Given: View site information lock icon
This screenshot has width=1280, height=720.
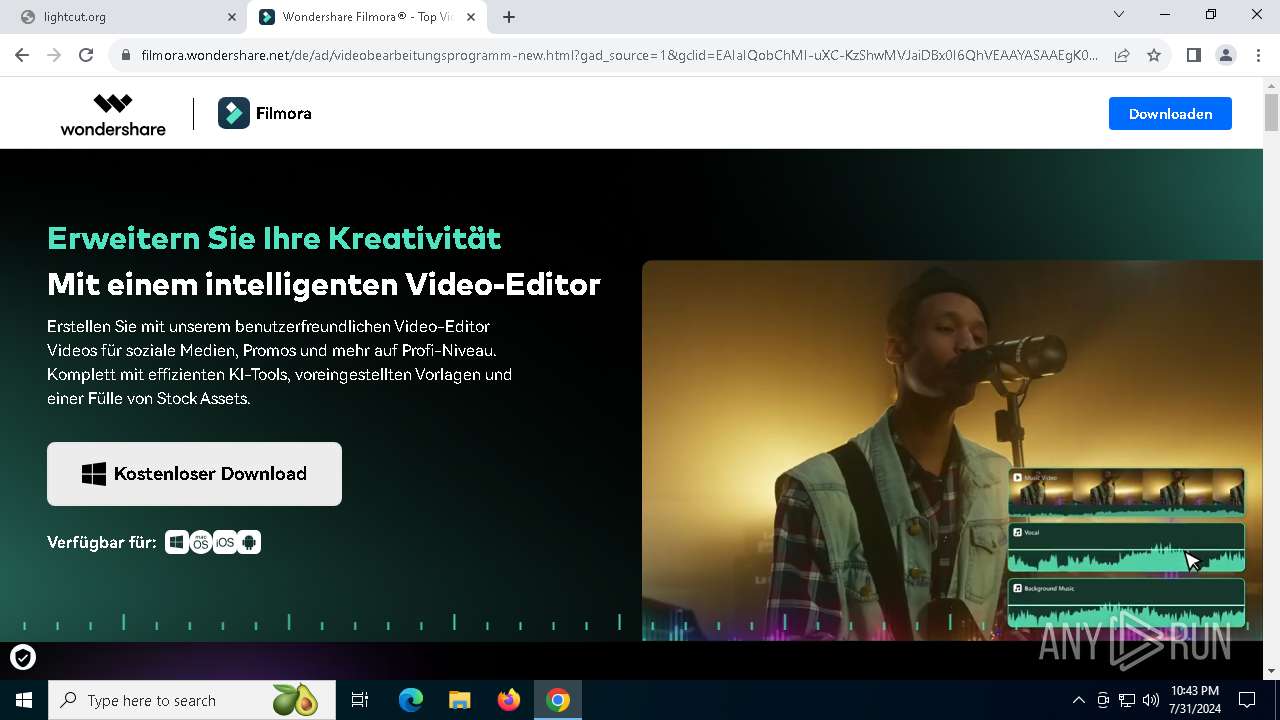Looking at the screenshot, I should [125, 56].
